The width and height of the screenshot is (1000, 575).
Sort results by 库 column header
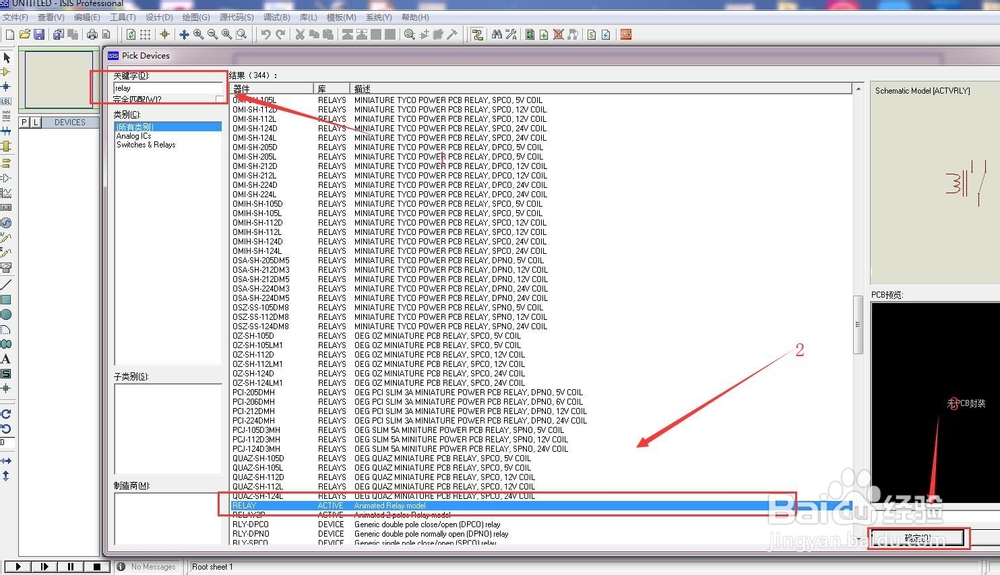tap(332, 89)
